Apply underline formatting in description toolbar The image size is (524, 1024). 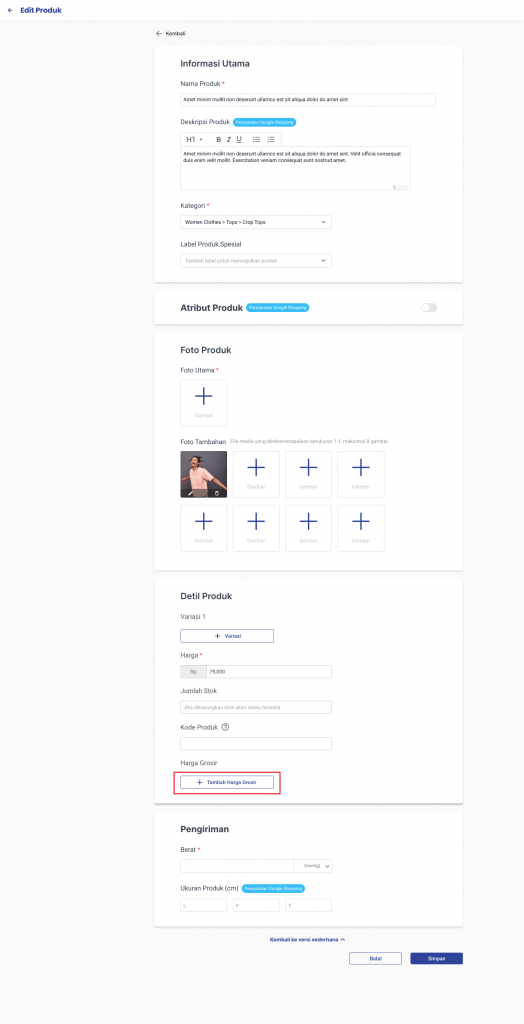click(239, 139)
